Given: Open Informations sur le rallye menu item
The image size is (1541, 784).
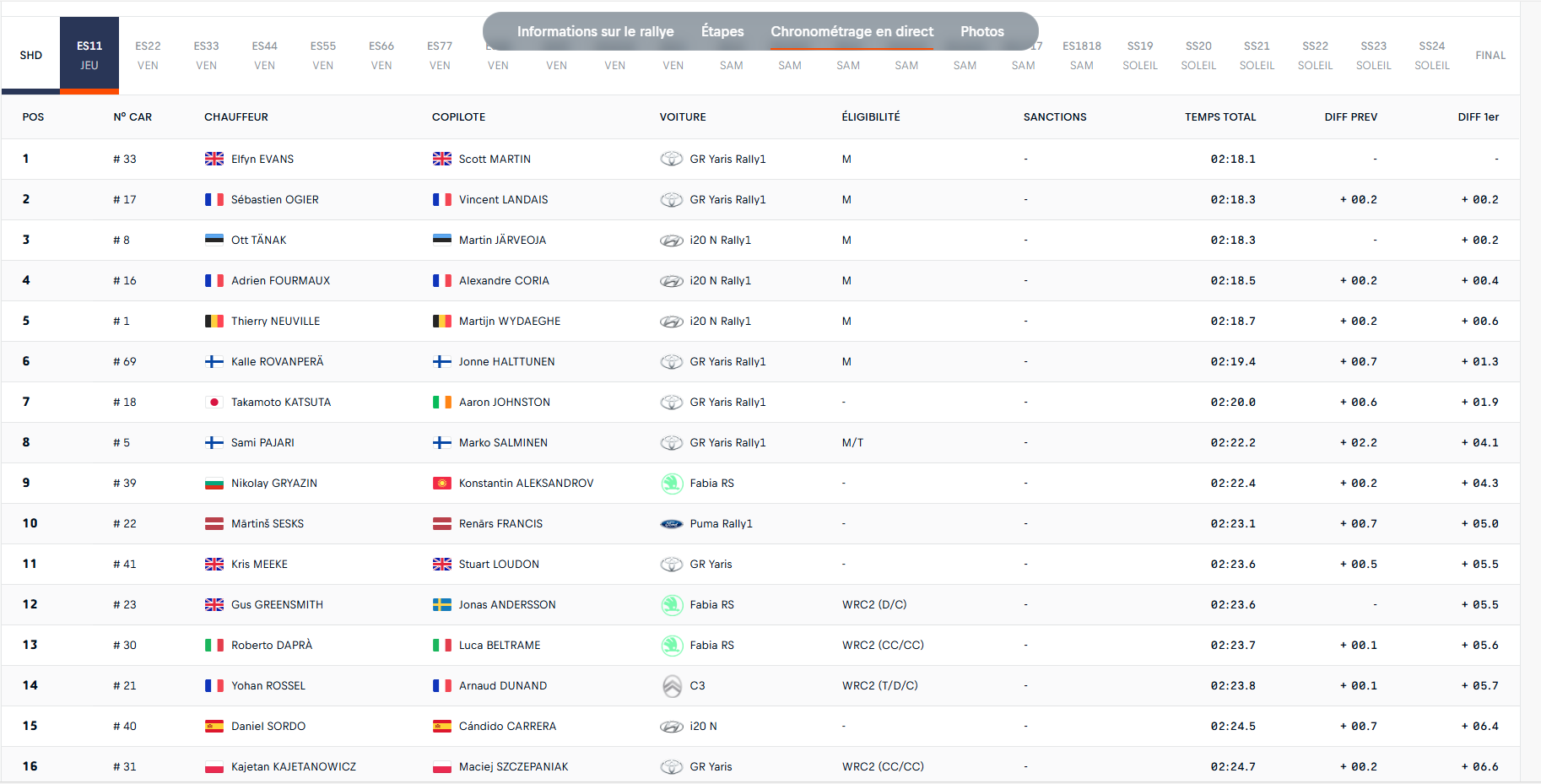Looking at the screenshot, I should click(x=595, y=31).
